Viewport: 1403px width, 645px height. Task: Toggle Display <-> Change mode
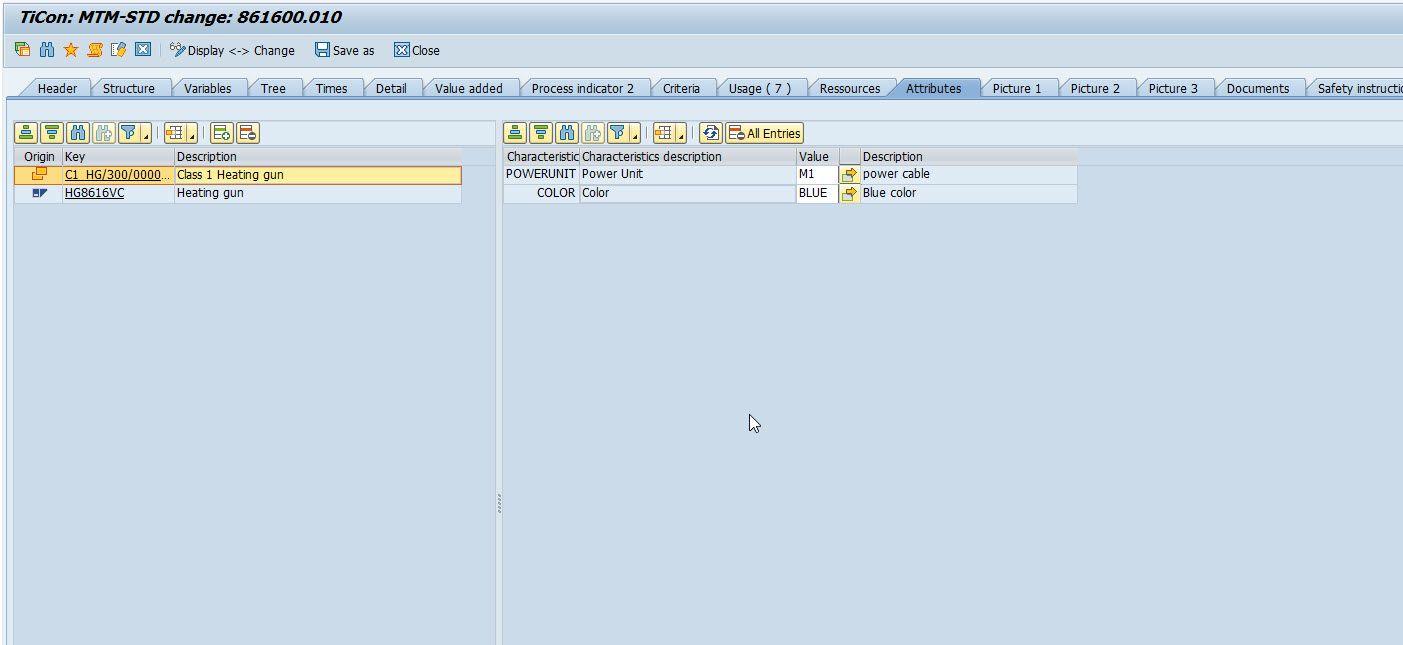click(x=232, y=50)
